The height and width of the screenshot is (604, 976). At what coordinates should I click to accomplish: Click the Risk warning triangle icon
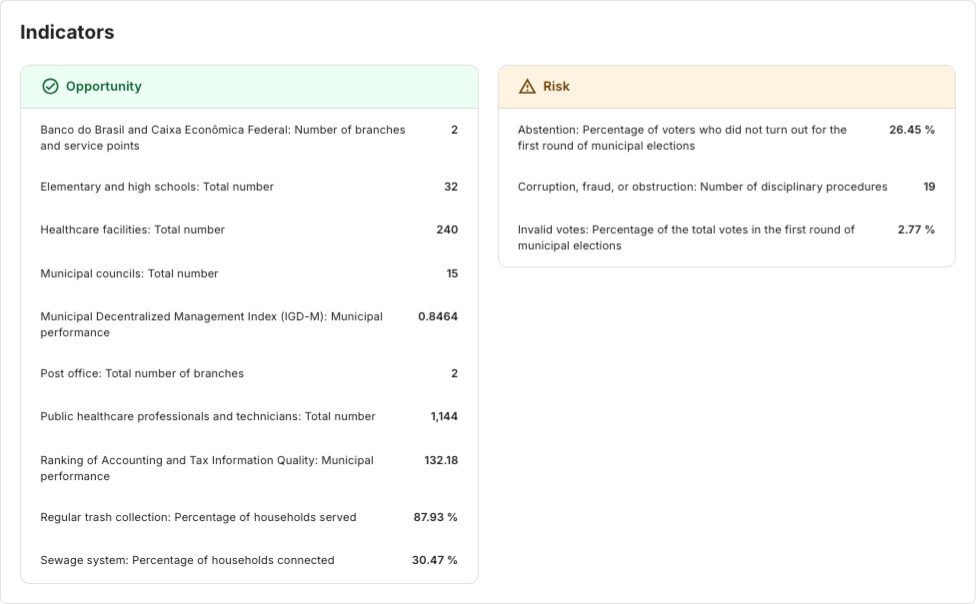coord(527,87)
